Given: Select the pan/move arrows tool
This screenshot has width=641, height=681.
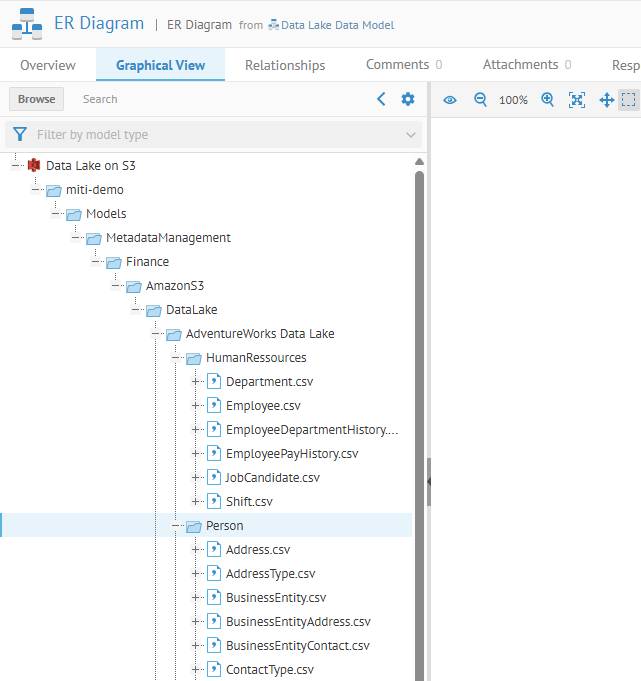Looking at the screenshot, I should tap(606, 100).
